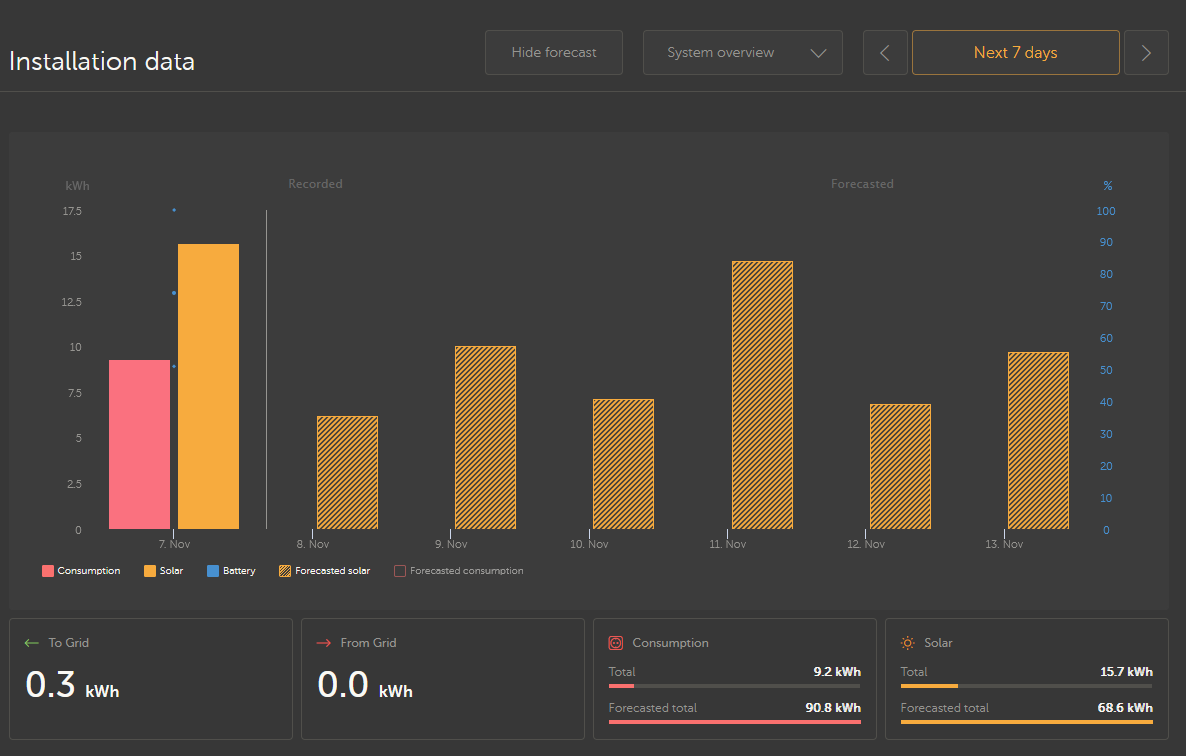Expand the System overview chevron arrow
Screen dimensions: 1186x756
[818, 53]
